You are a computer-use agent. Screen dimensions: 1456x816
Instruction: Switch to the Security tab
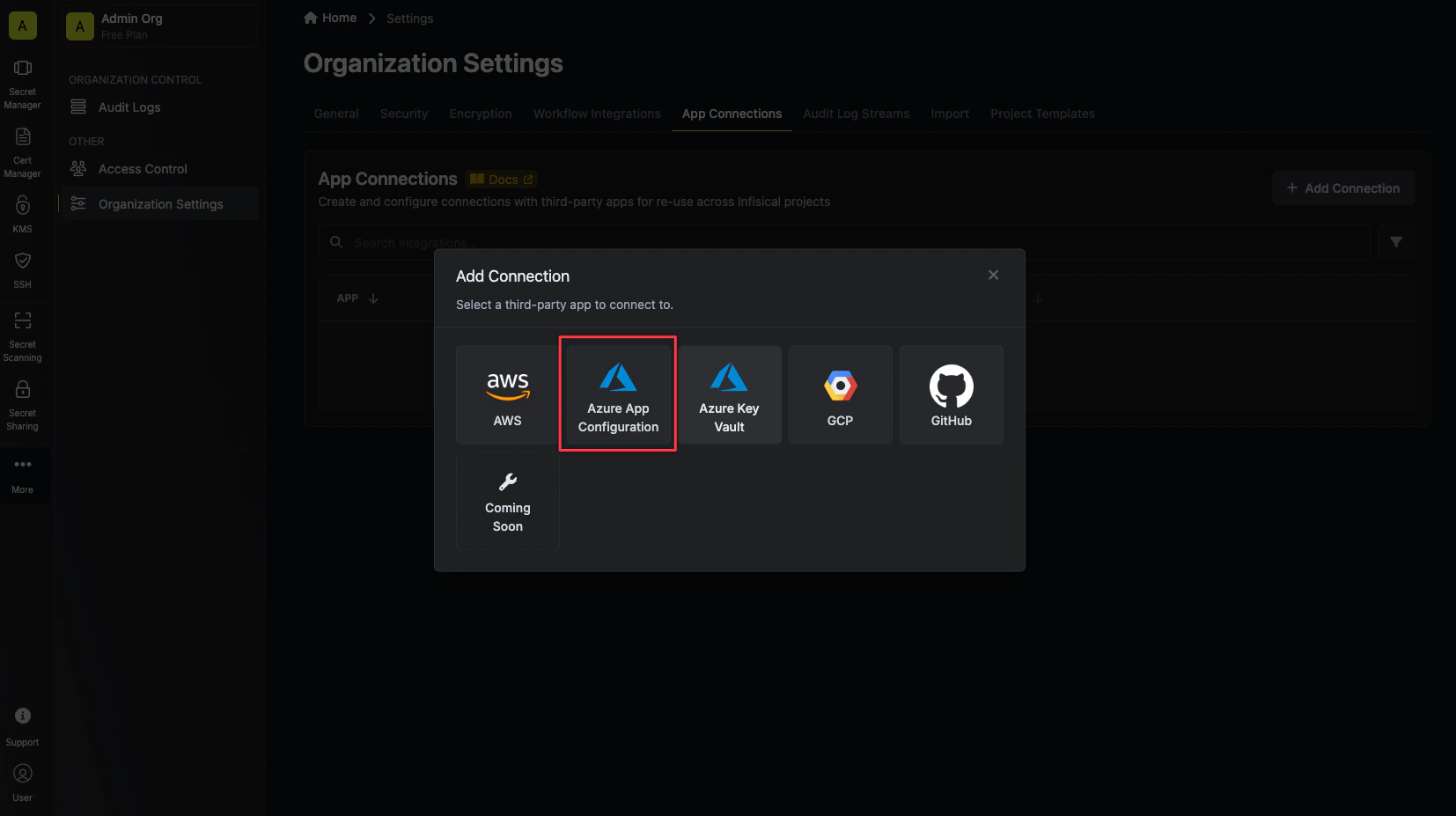pos(404,114)
